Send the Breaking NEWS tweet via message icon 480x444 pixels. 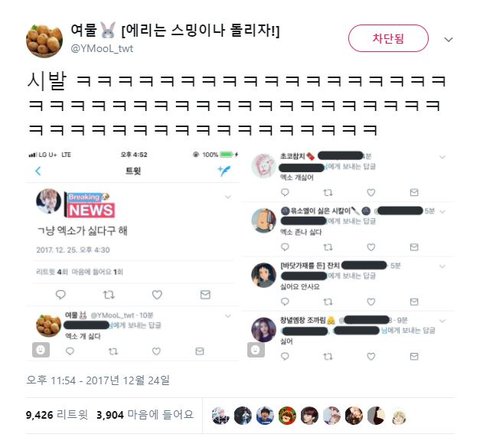[x=205, y=294]
